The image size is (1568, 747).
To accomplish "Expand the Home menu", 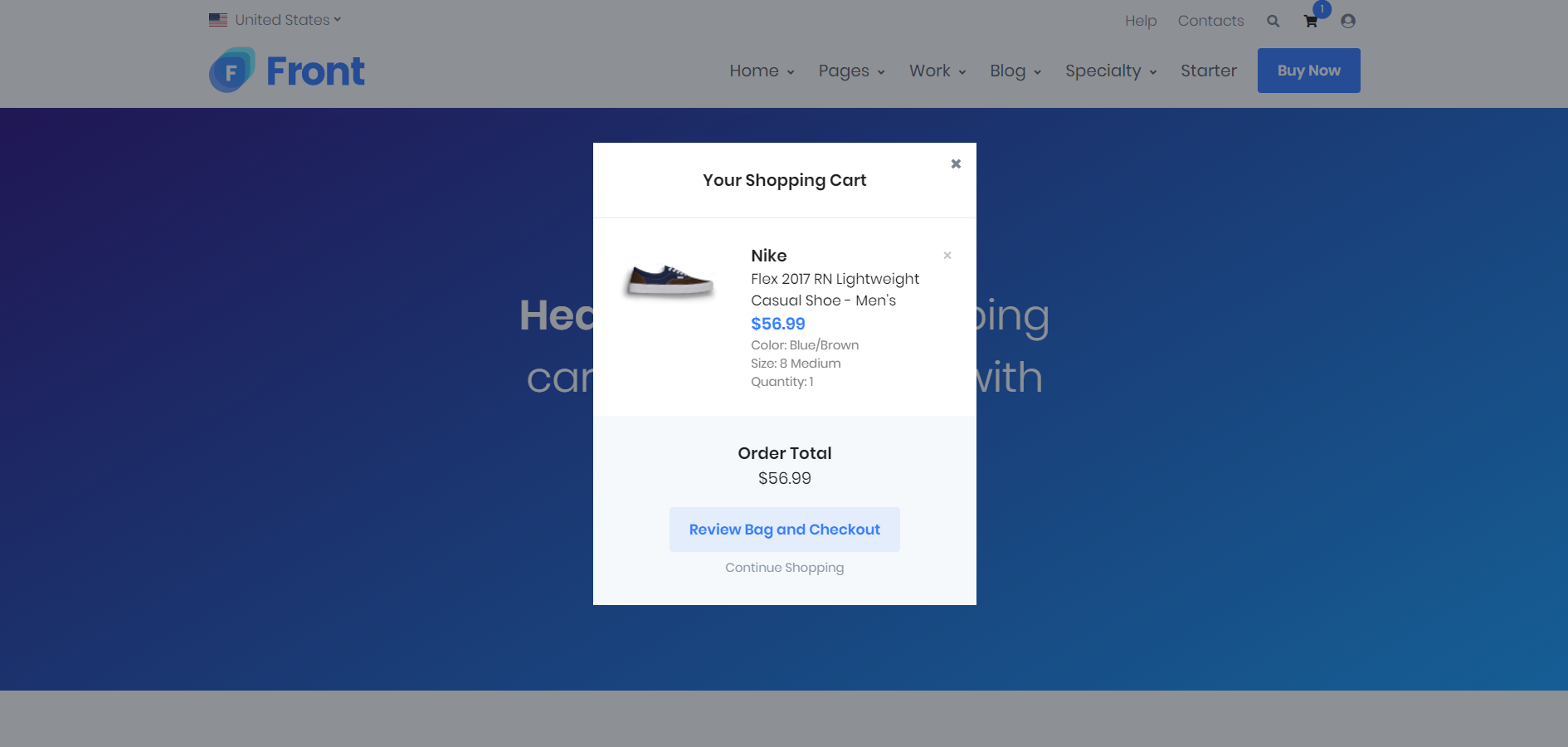I will click(762, 71).
